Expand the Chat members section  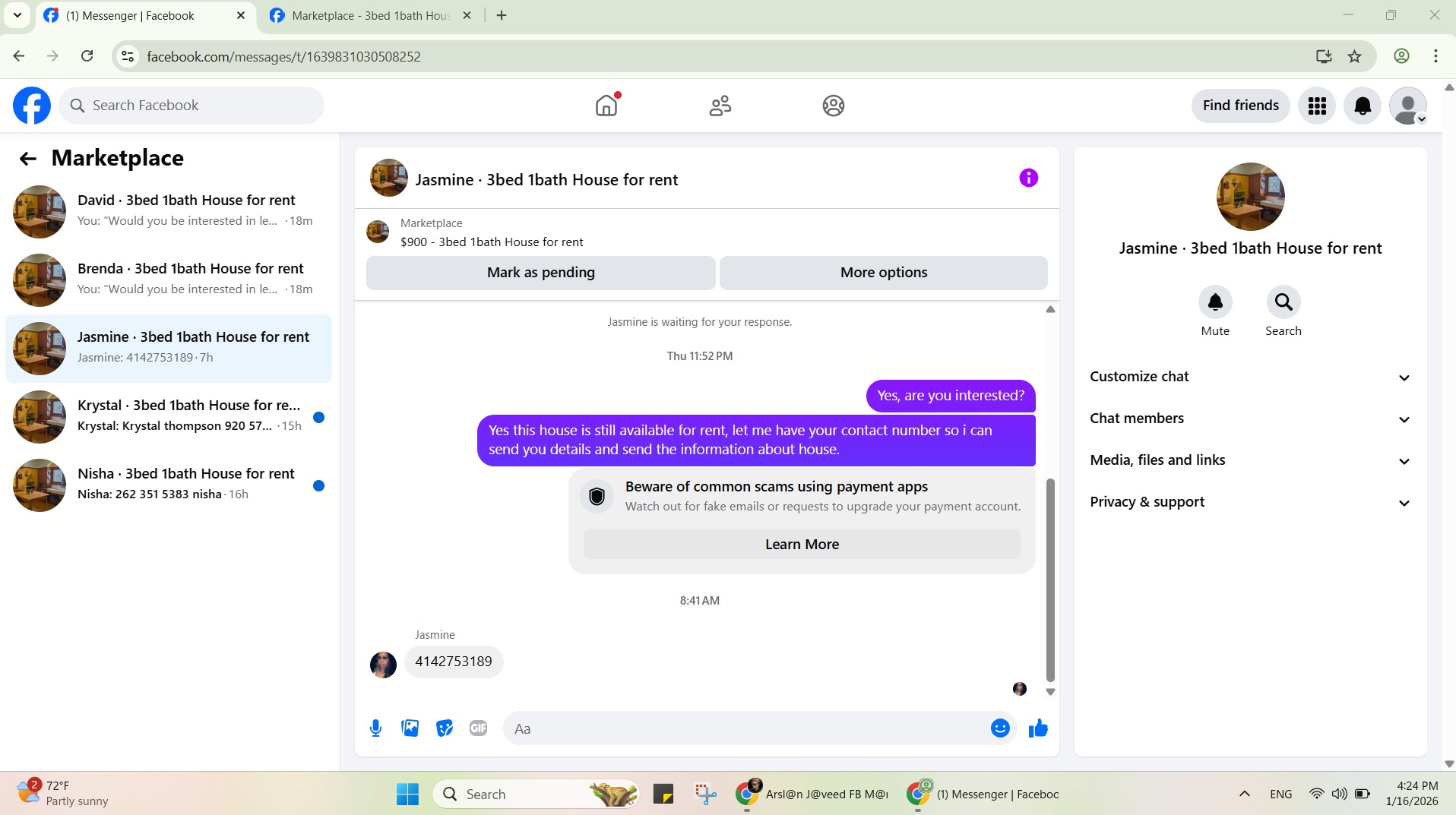[1250, 419]
